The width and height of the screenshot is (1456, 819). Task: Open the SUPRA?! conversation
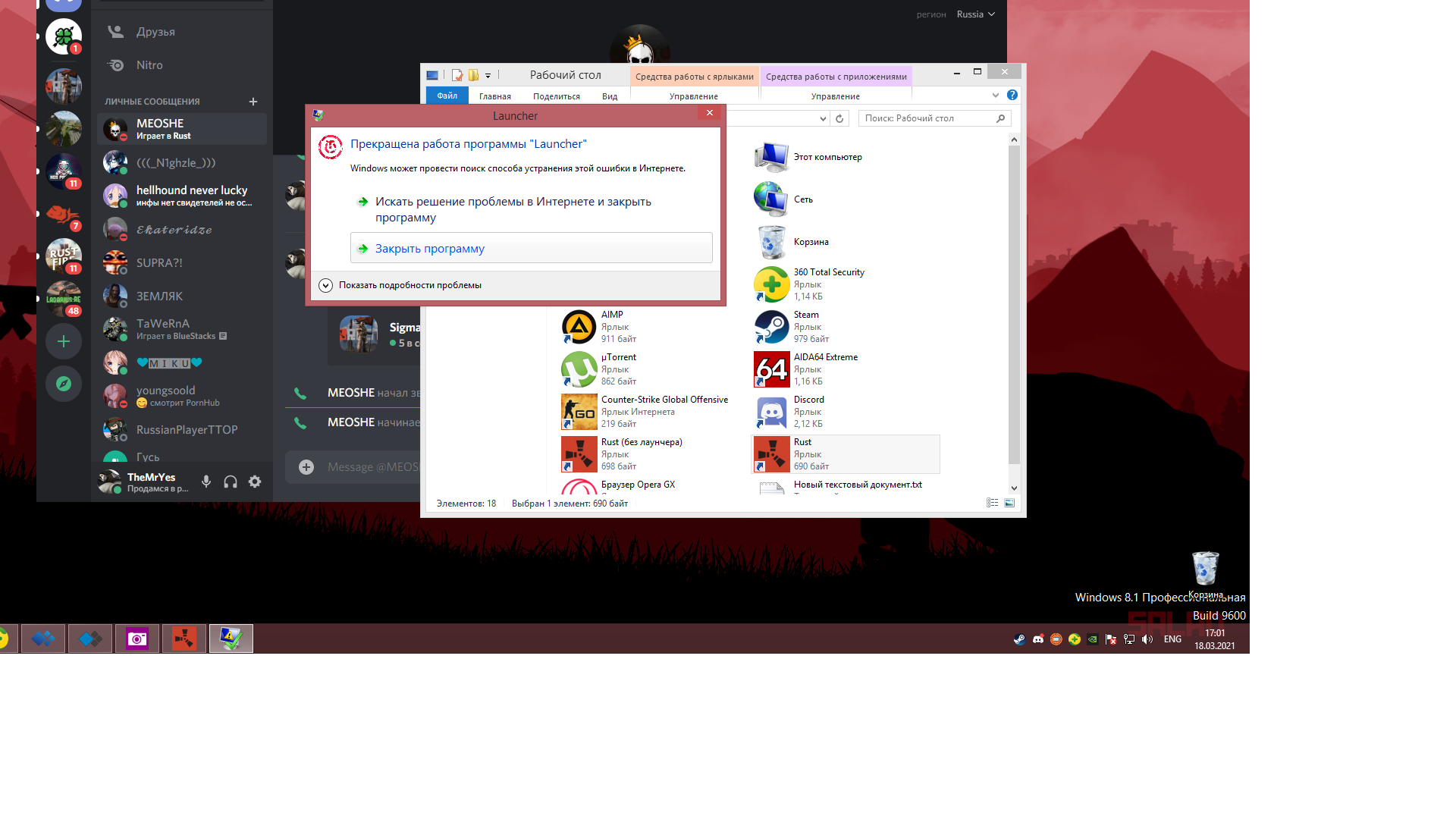tap(182, 262)
